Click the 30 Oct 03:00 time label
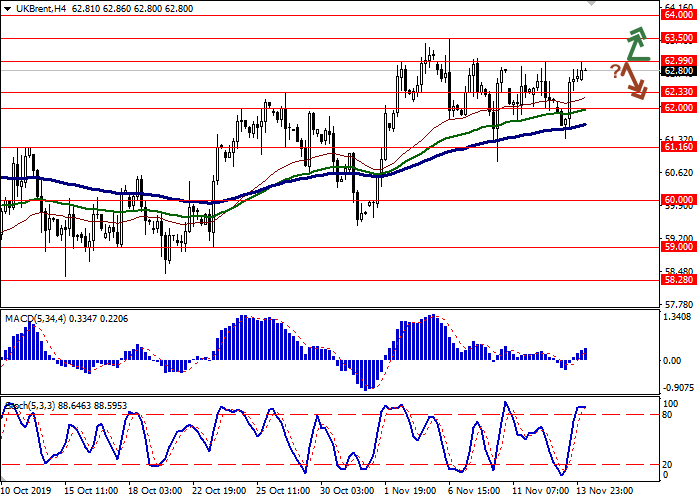This screenshot has width=700, height=500. click(x=349, y=492)
